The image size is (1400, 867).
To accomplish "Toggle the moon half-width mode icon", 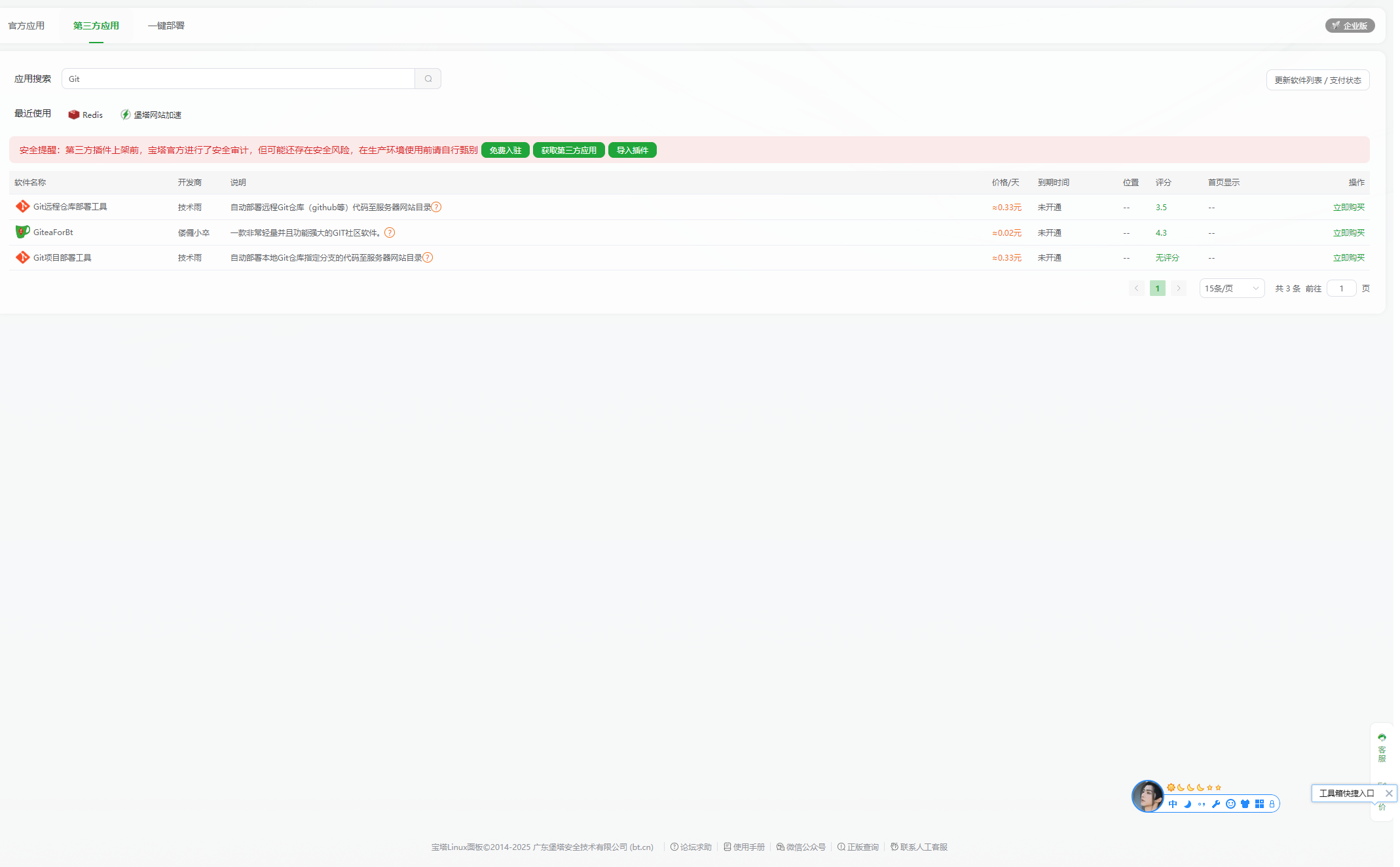I will [1187, 804].
